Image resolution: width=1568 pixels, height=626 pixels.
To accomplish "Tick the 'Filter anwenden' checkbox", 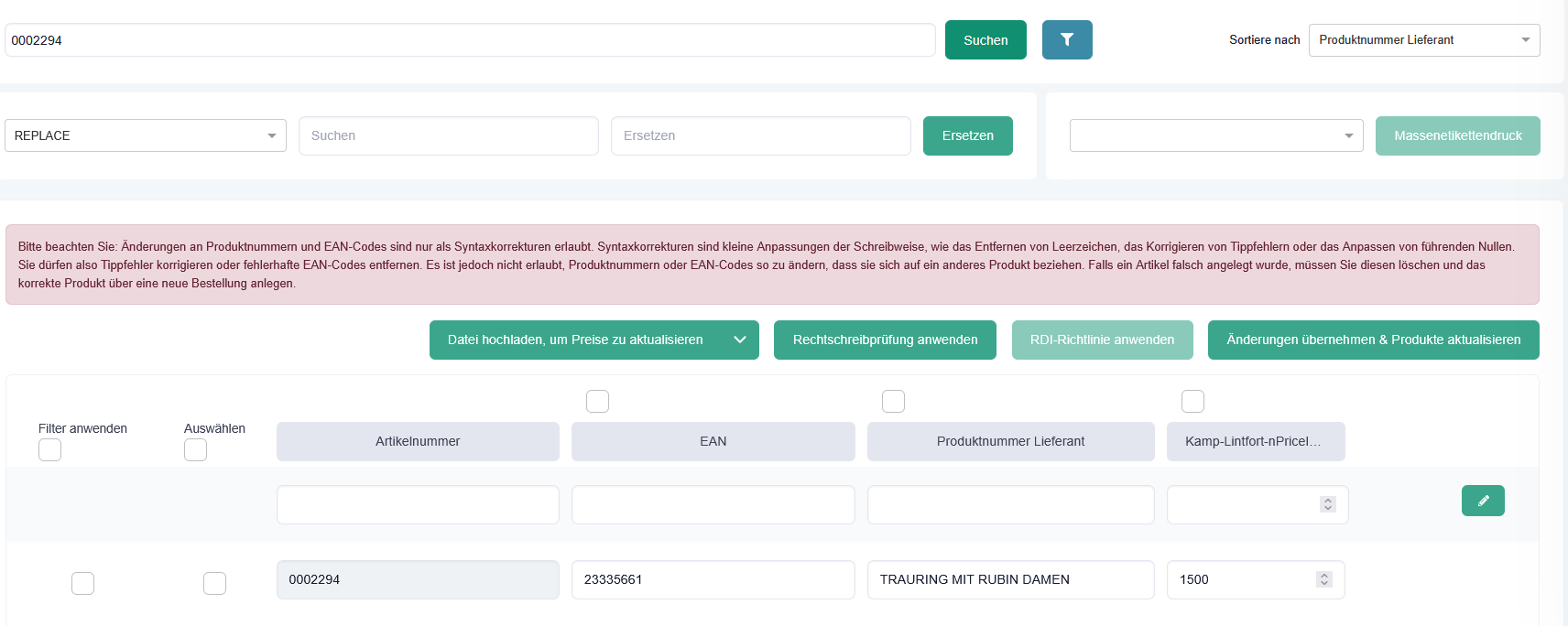I will pos(50,450).
